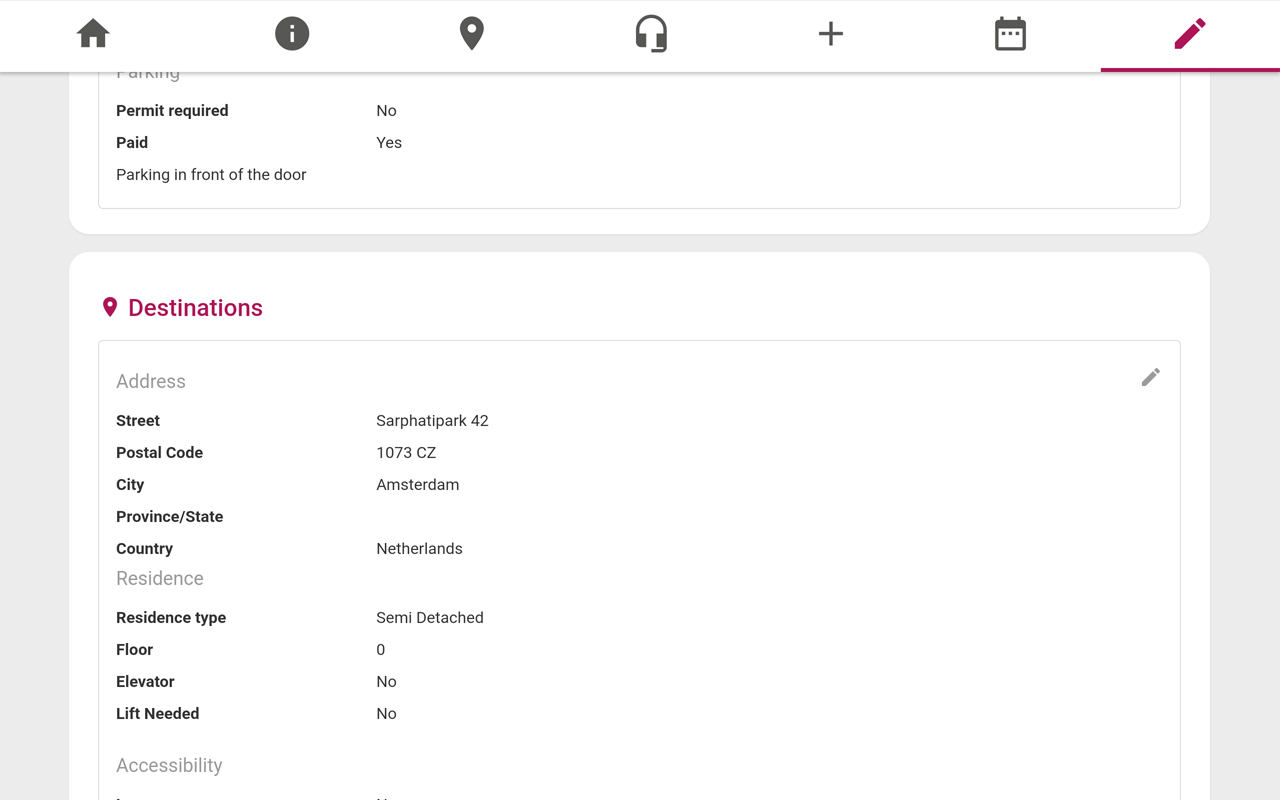
Task: Select the city value Amsterdam
Action: click(x=417, y=485)
